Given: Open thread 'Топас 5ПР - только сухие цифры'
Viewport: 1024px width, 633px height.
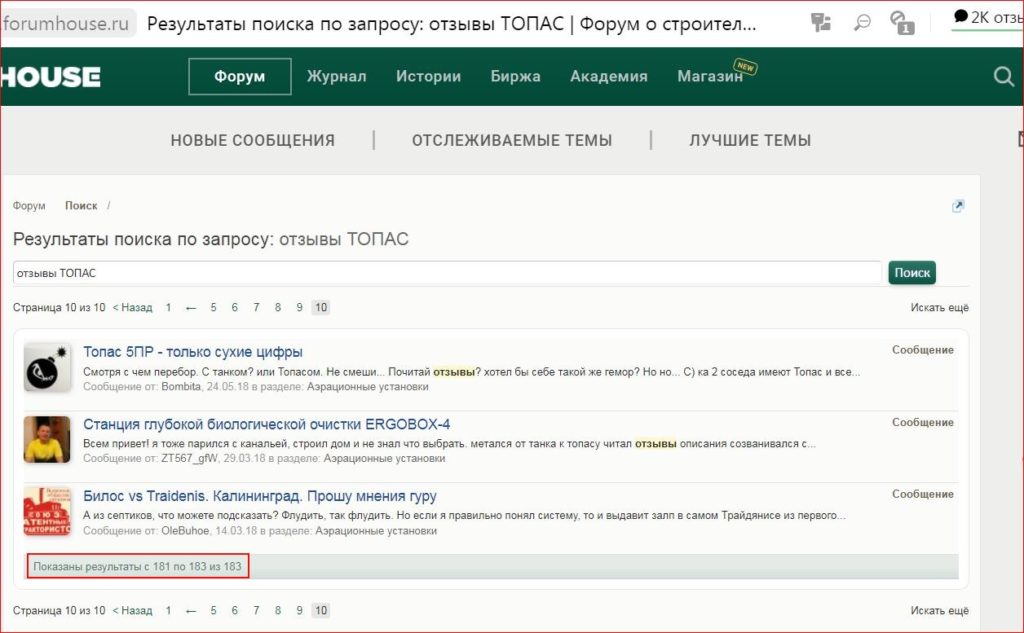Looking at the screenshot, I should coord(193,352).
